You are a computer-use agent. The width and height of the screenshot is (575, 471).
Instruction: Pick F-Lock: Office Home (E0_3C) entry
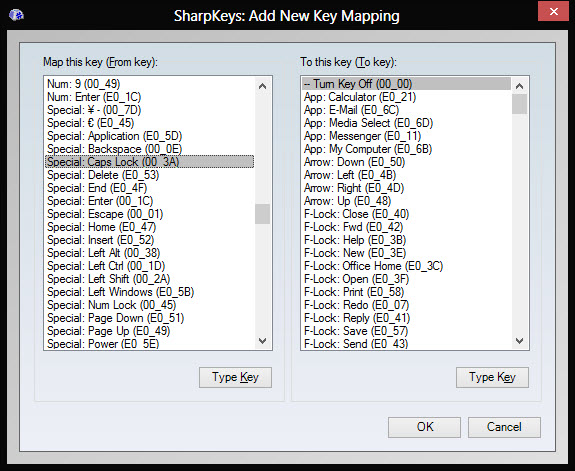(x=406, y=266)
